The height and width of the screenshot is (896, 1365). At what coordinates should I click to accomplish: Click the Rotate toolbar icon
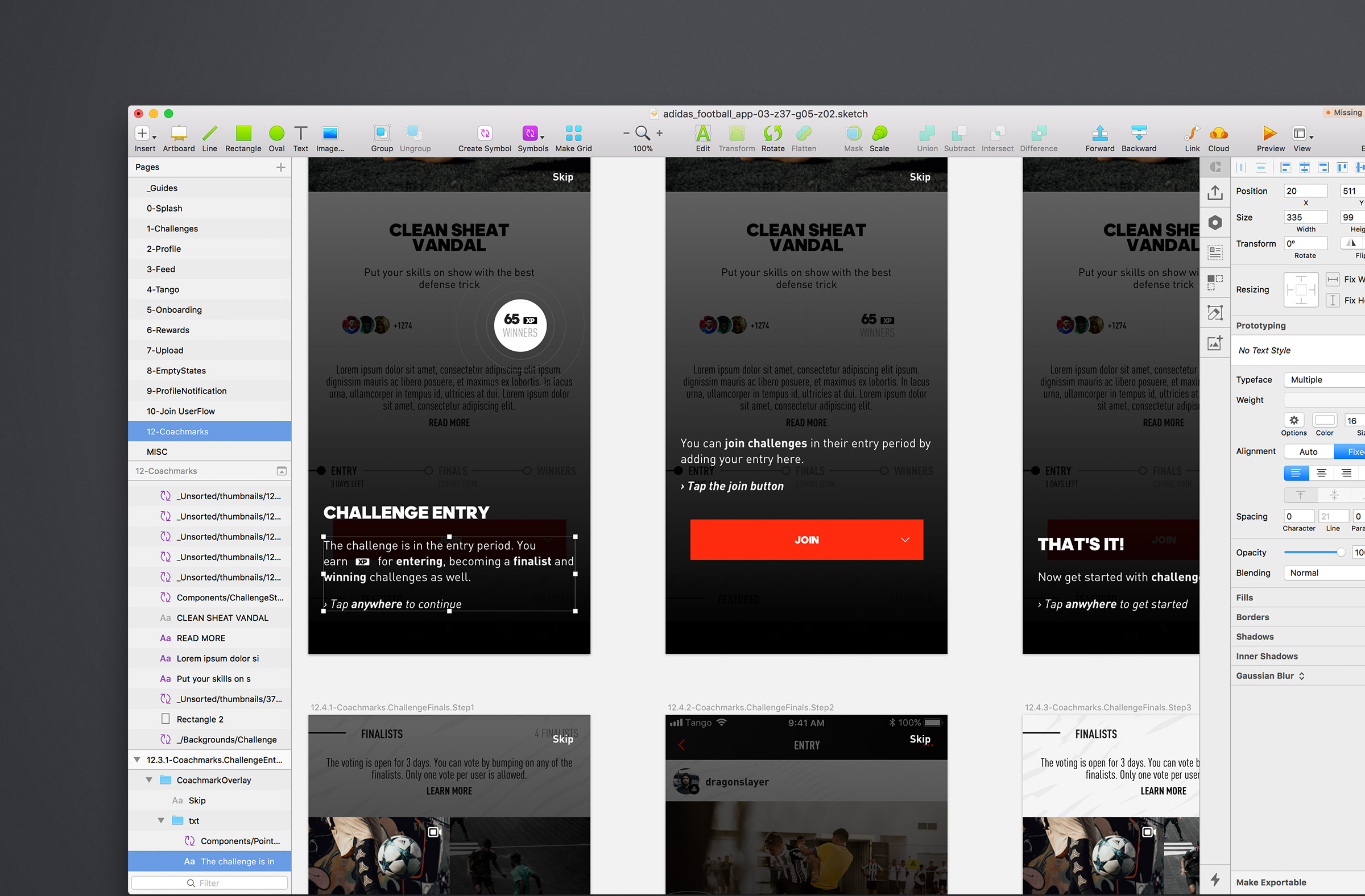772,134
